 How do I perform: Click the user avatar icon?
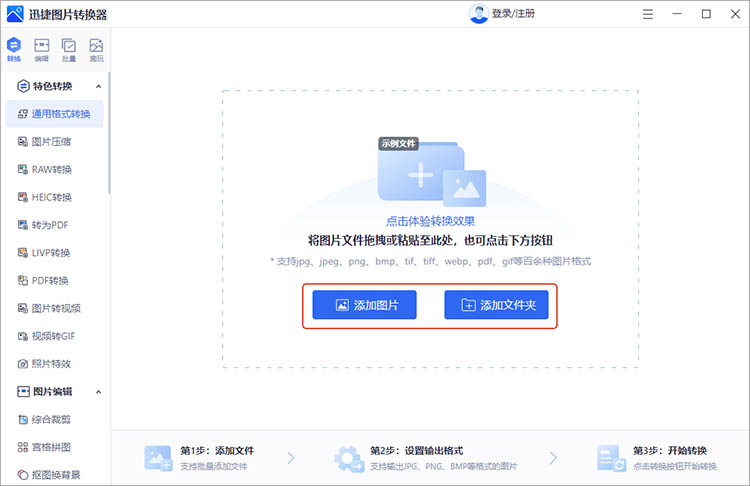478,13
